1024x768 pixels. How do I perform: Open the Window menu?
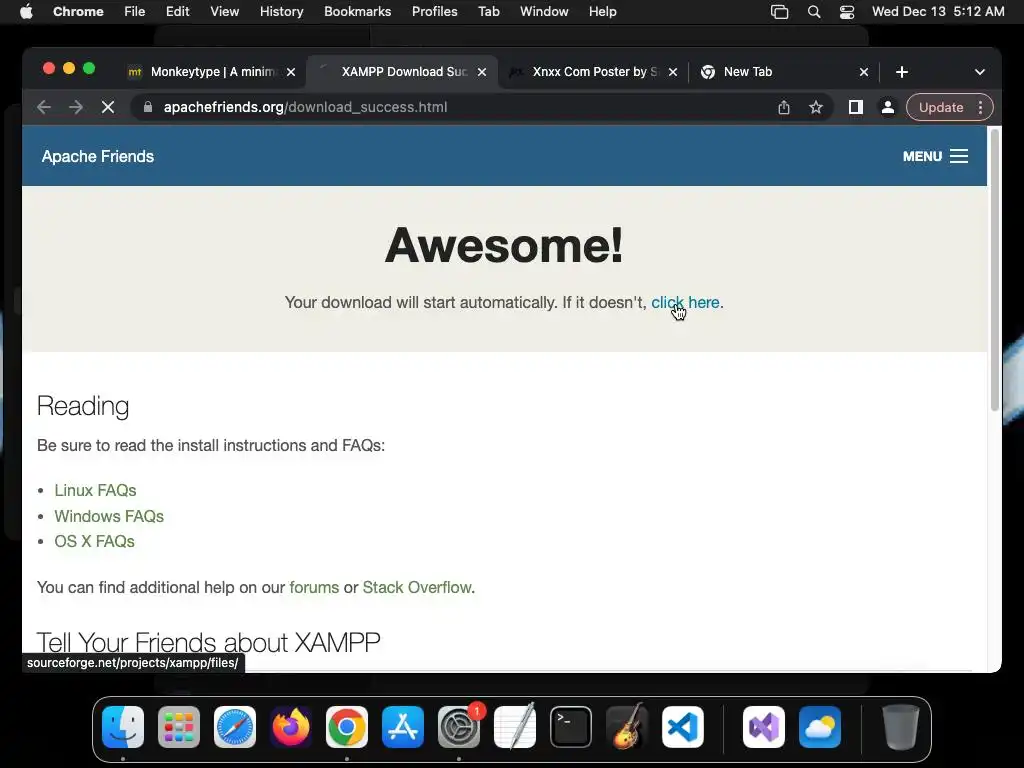point(544,12)
